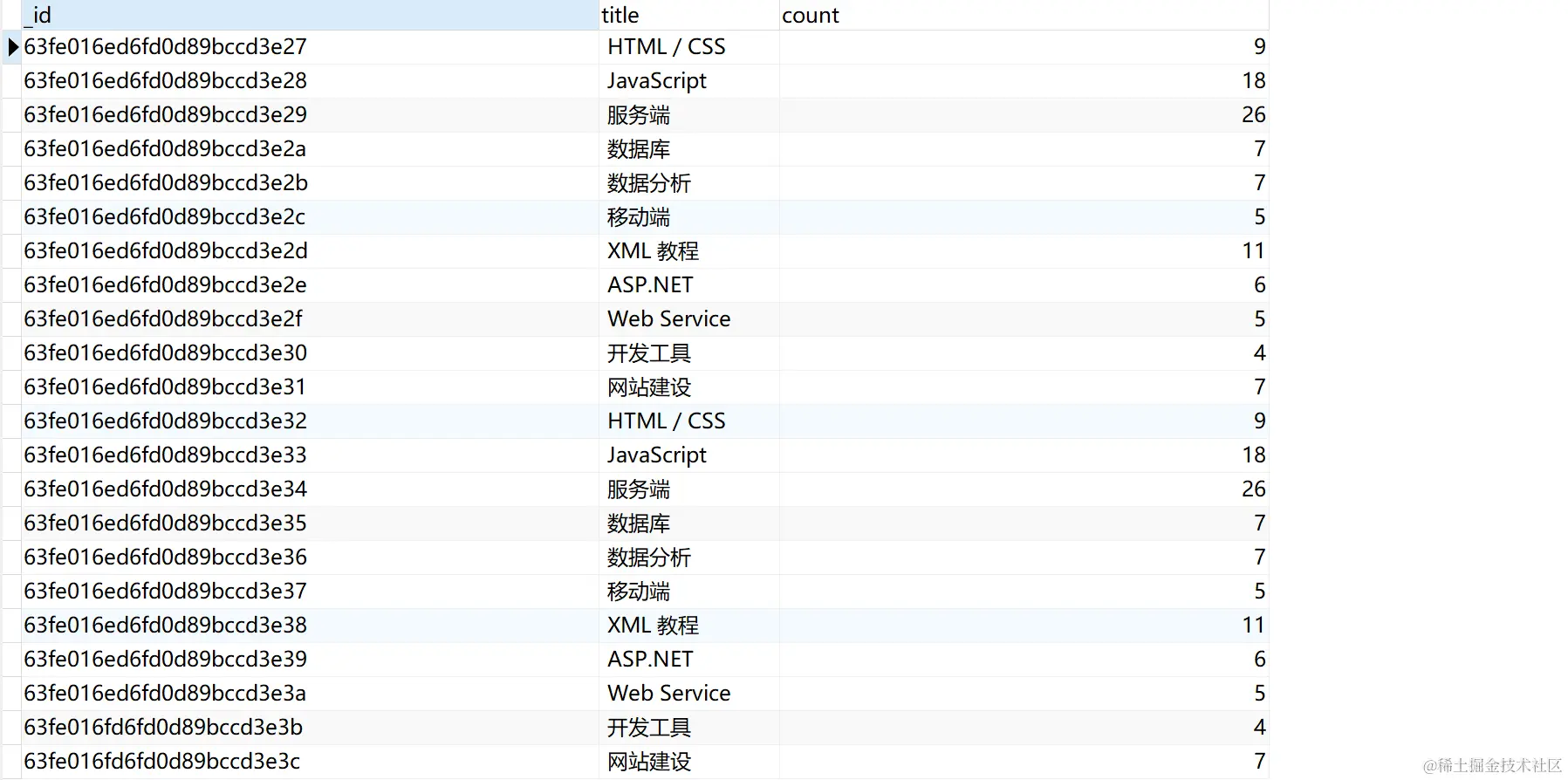Image resolution: width=1568 pixels, height=780 pixels.
Task: Click HTML / CSS title in row ending 3e32
Action: (x=688, y=421)
